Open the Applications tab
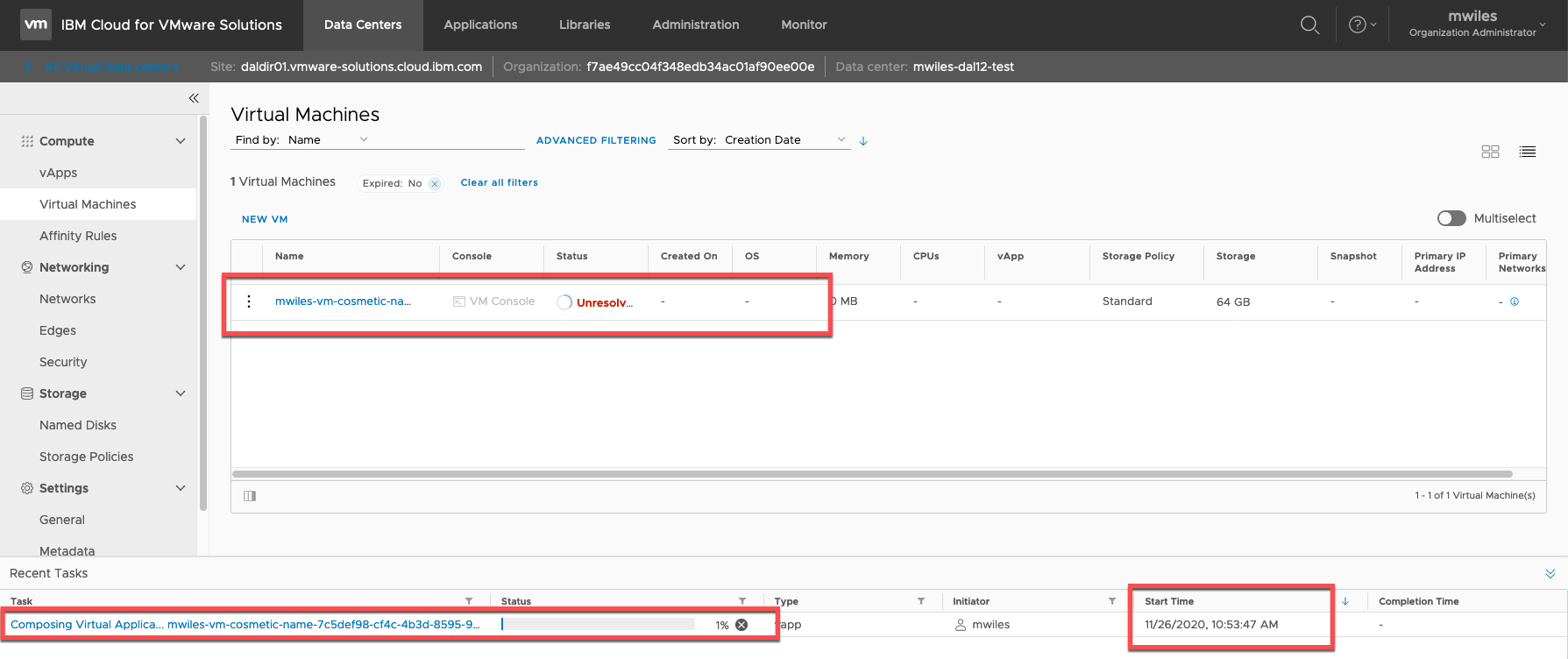The width and height of the screenshot is (1568, 659). coord(480,25)
